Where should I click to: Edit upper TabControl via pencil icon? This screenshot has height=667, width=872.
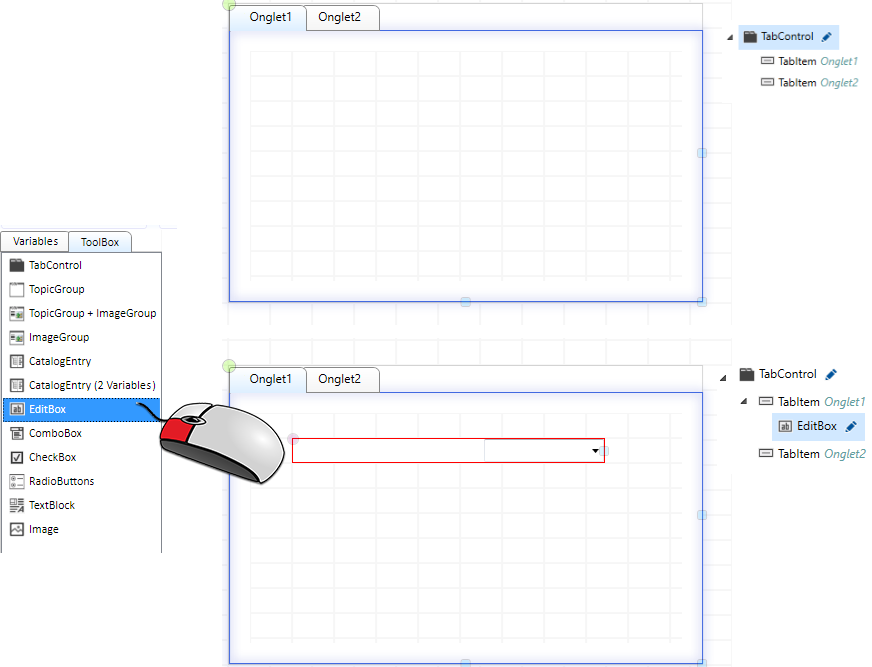tap(826, 37)
